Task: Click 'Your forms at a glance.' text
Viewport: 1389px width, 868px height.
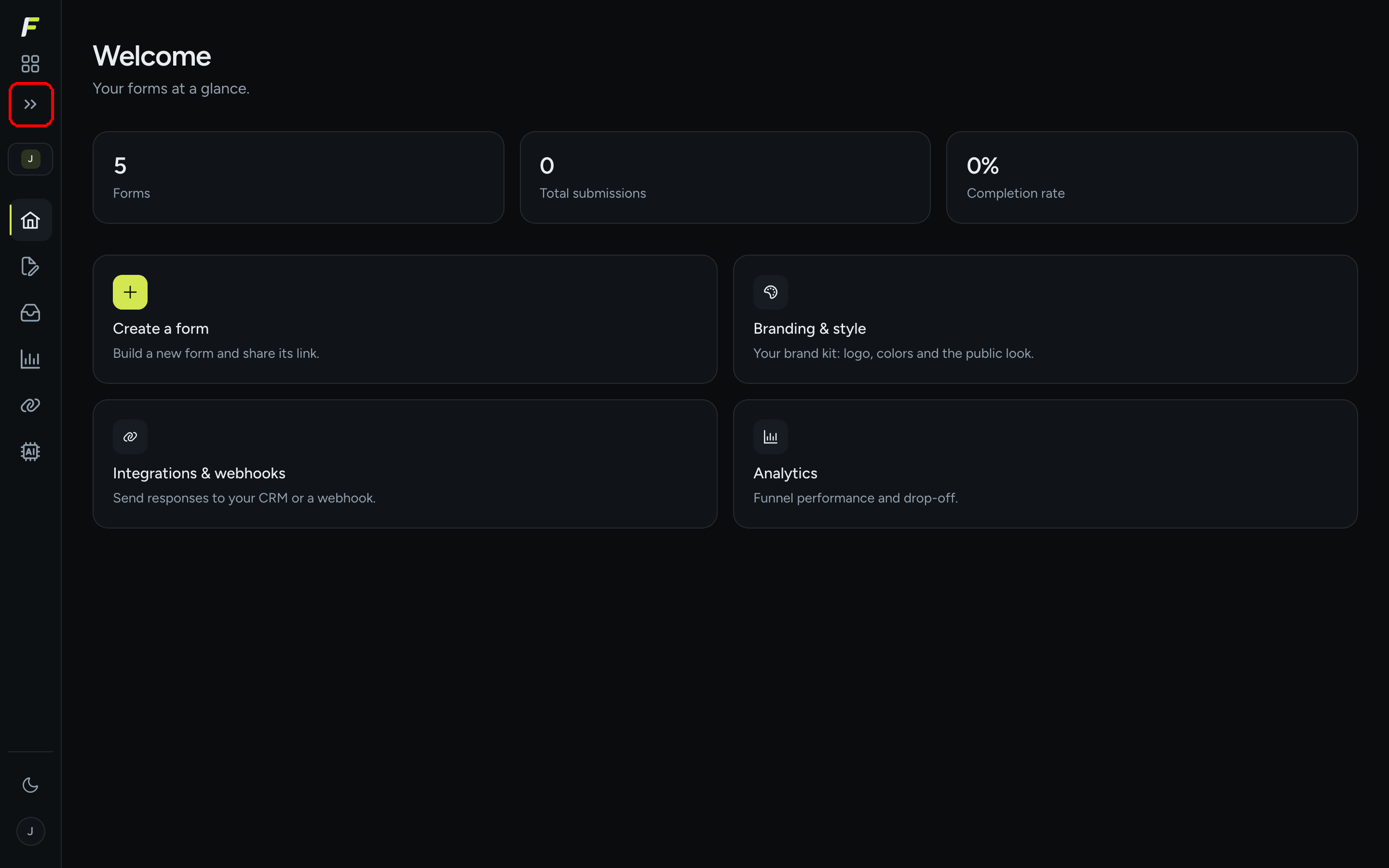Action: click(171, 88)
